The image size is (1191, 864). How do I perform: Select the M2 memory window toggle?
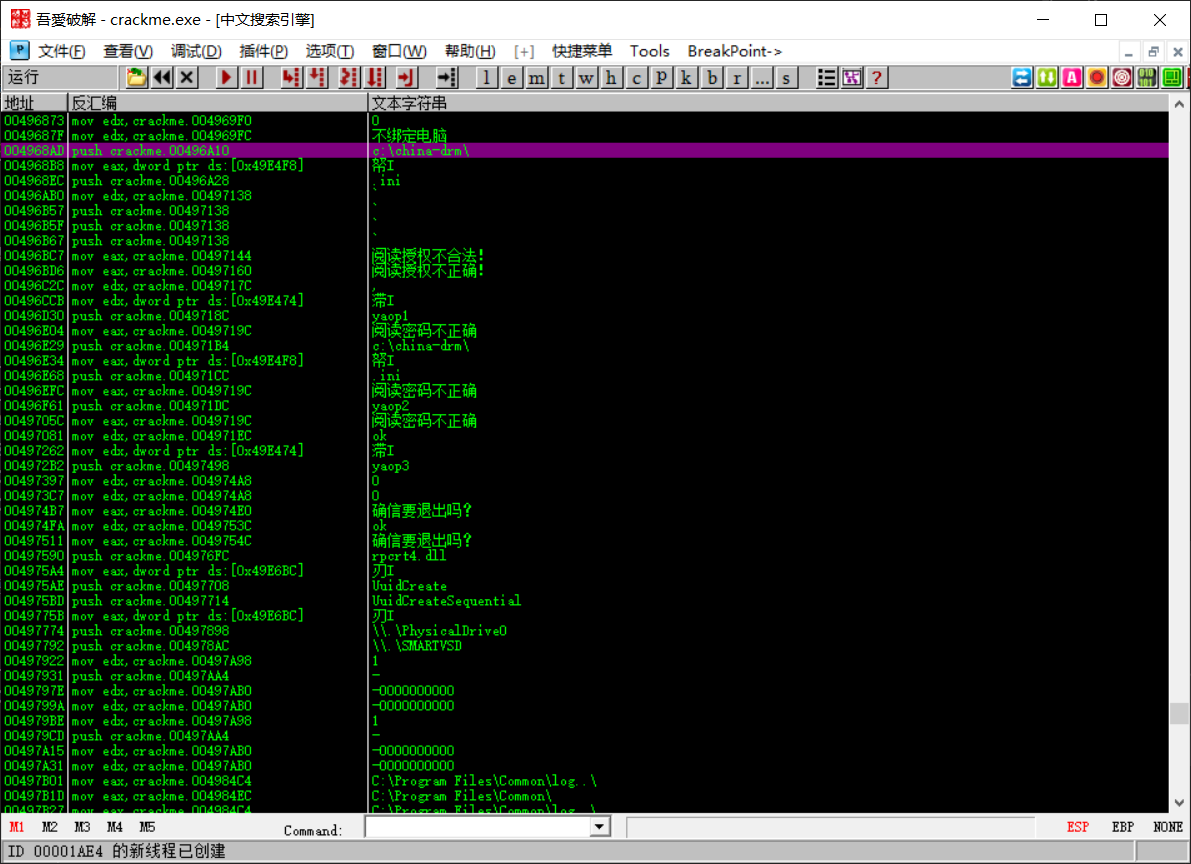tap(50, 828)
